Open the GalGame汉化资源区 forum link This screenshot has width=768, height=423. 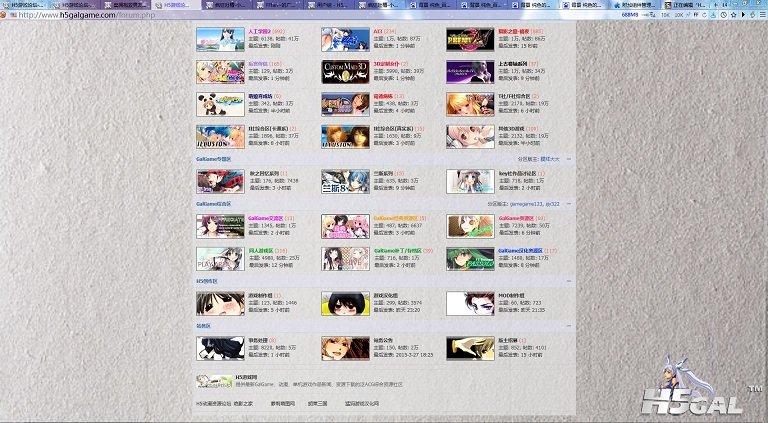(x=521, y=251)
